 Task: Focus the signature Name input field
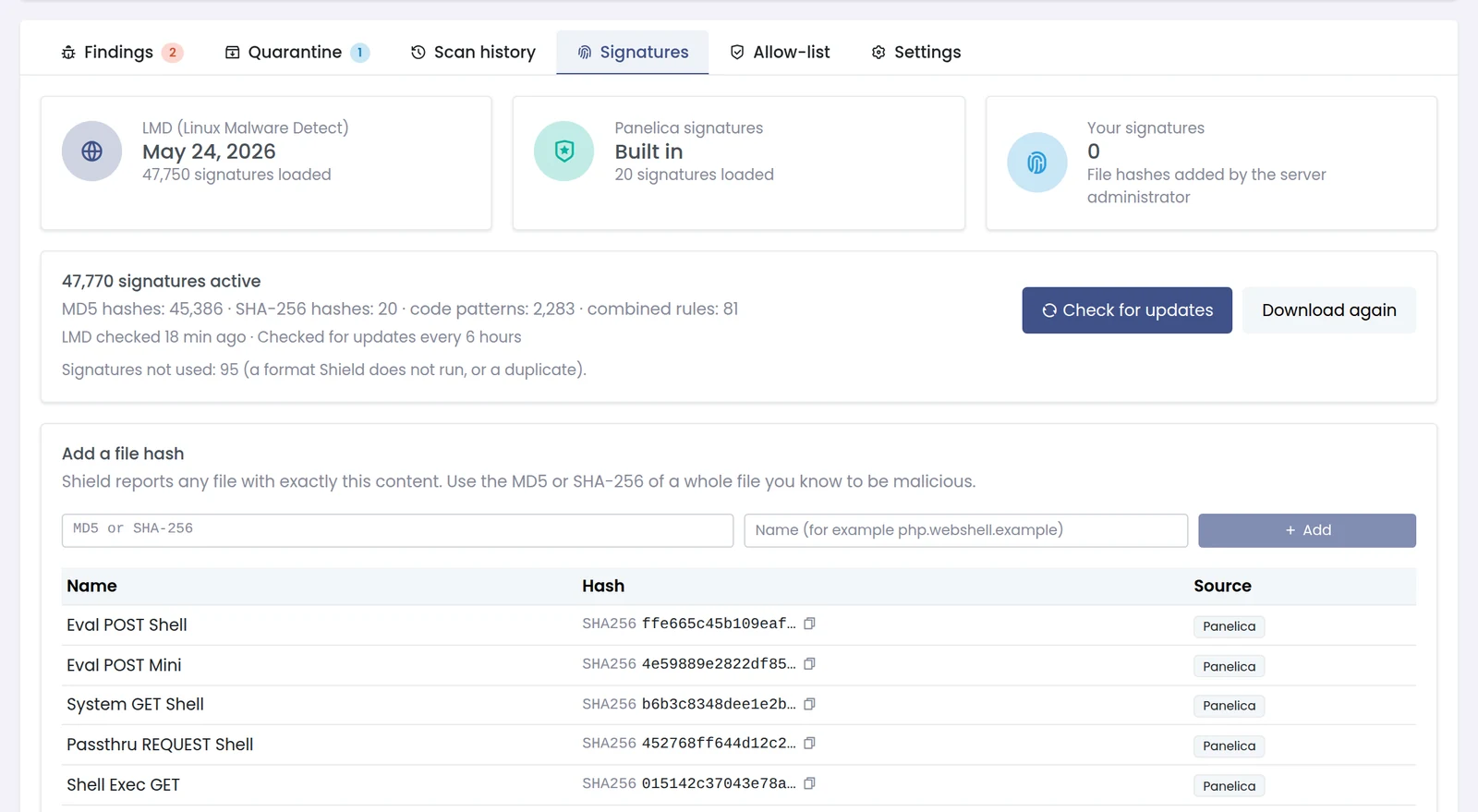(966, 530)
